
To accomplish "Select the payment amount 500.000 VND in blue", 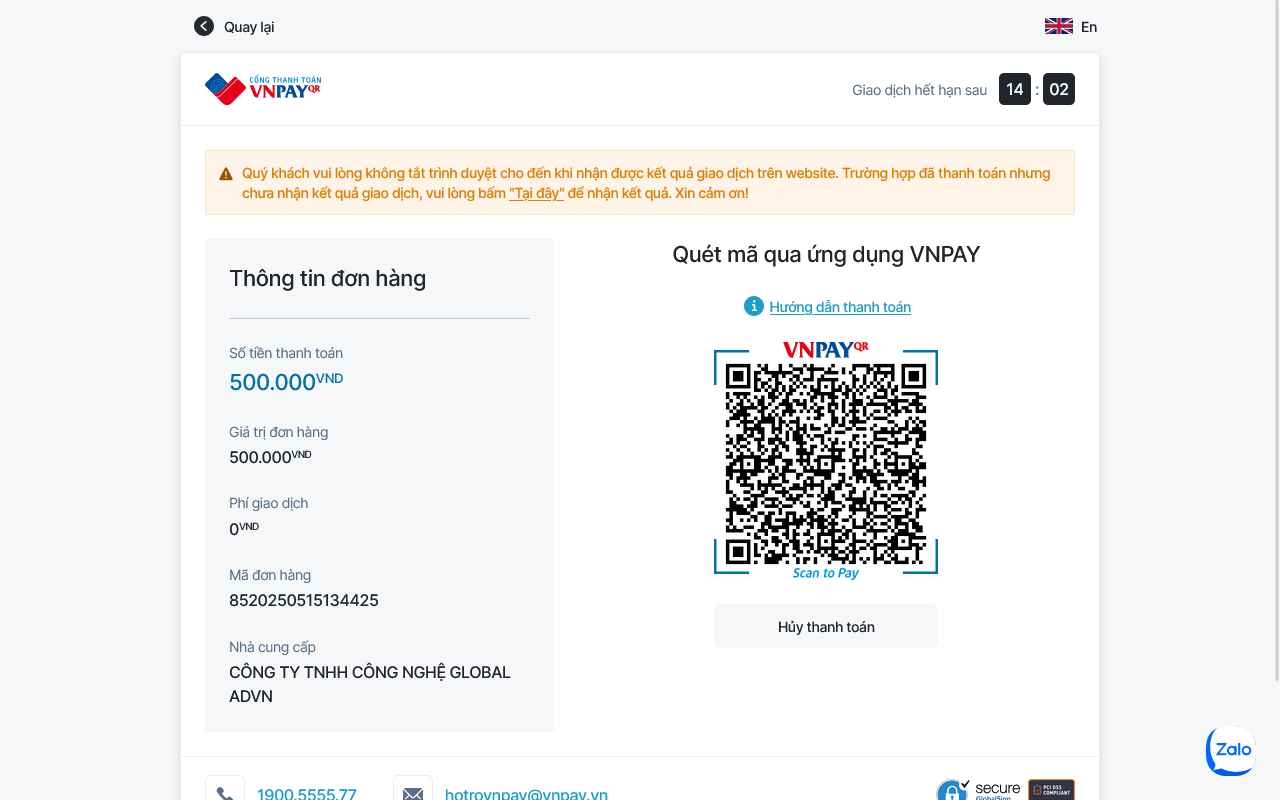I will click(286, 381).
